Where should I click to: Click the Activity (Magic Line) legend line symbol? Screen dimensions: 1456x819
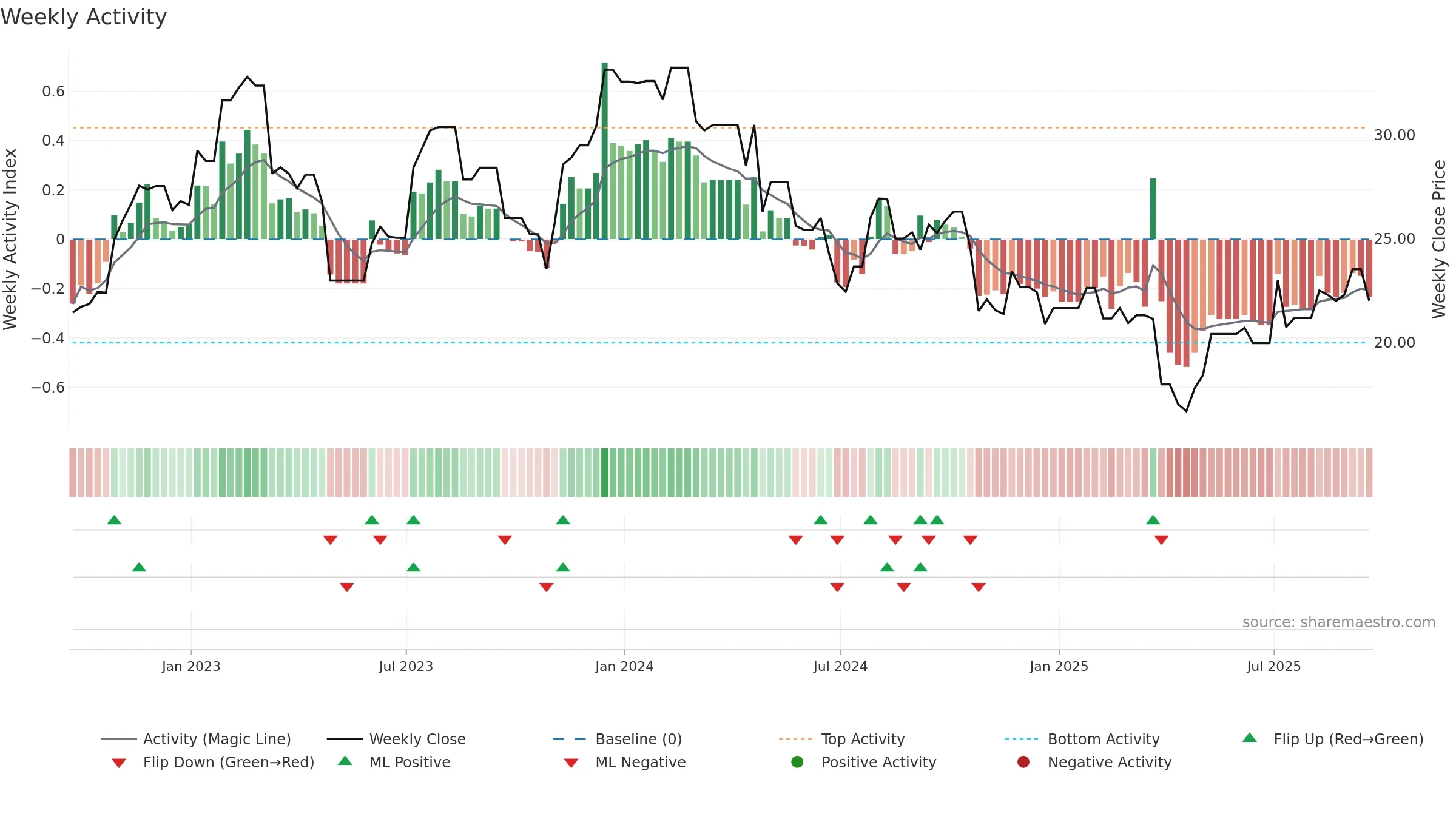pyautogui.click(x=118, y=739)
